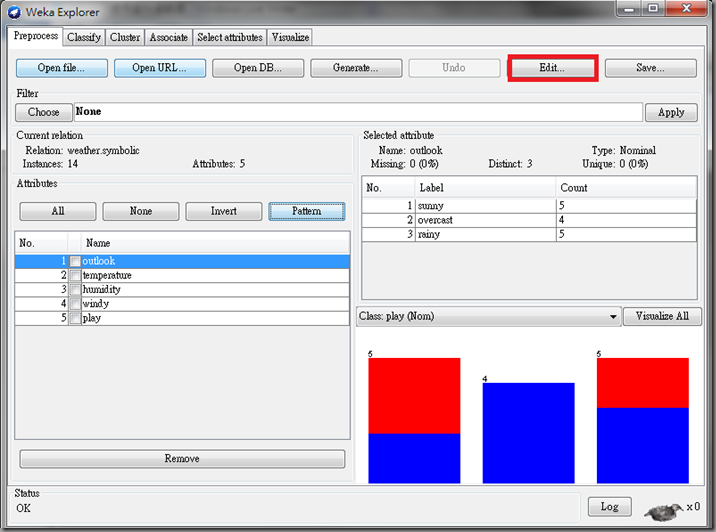Toggle the windy attribute checkbox
This screenshot has width=716, height=532.
coord(75,303)
